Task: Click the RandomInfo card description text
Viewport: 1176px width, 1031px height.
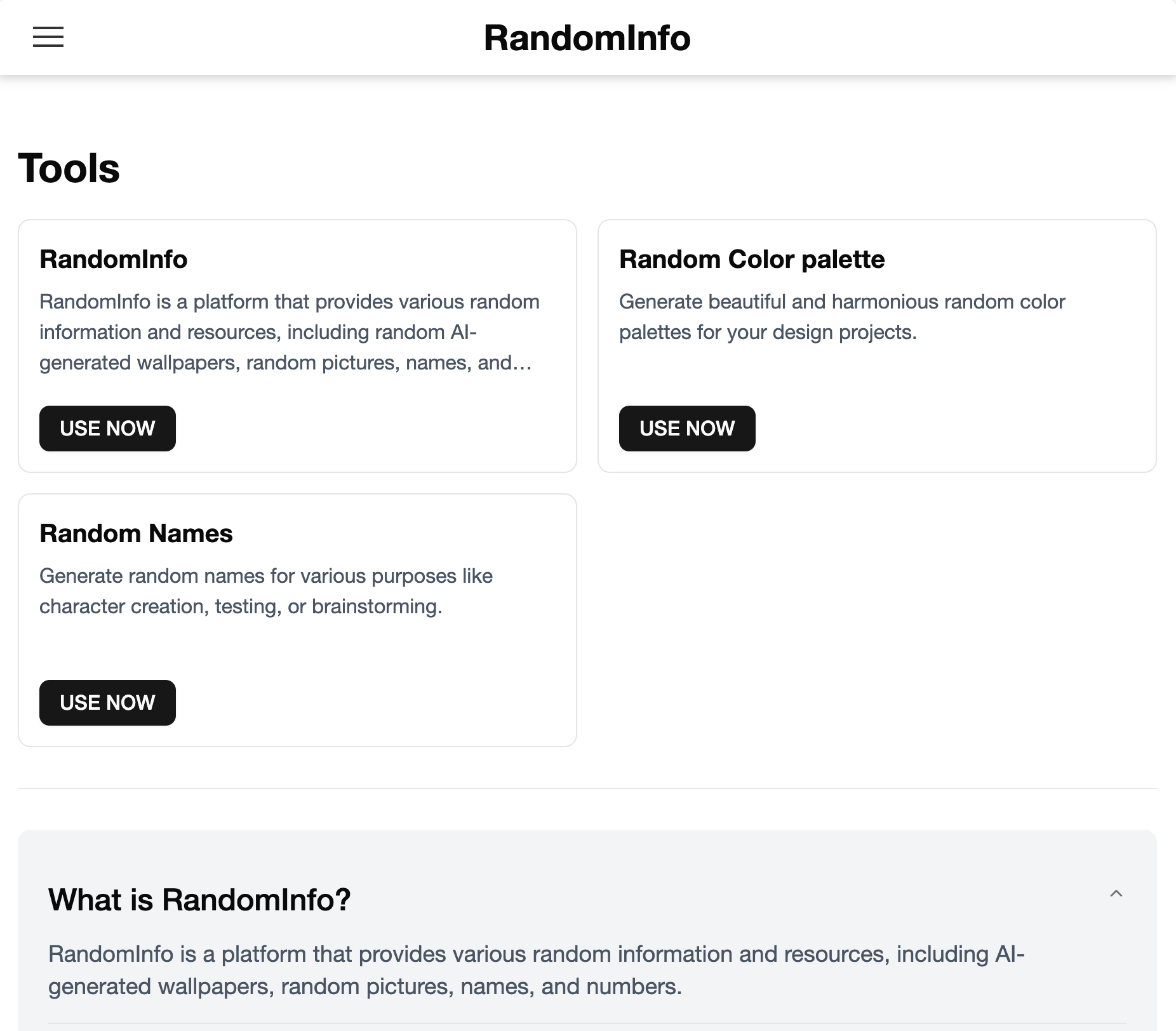Action: (x=289, y=332)
